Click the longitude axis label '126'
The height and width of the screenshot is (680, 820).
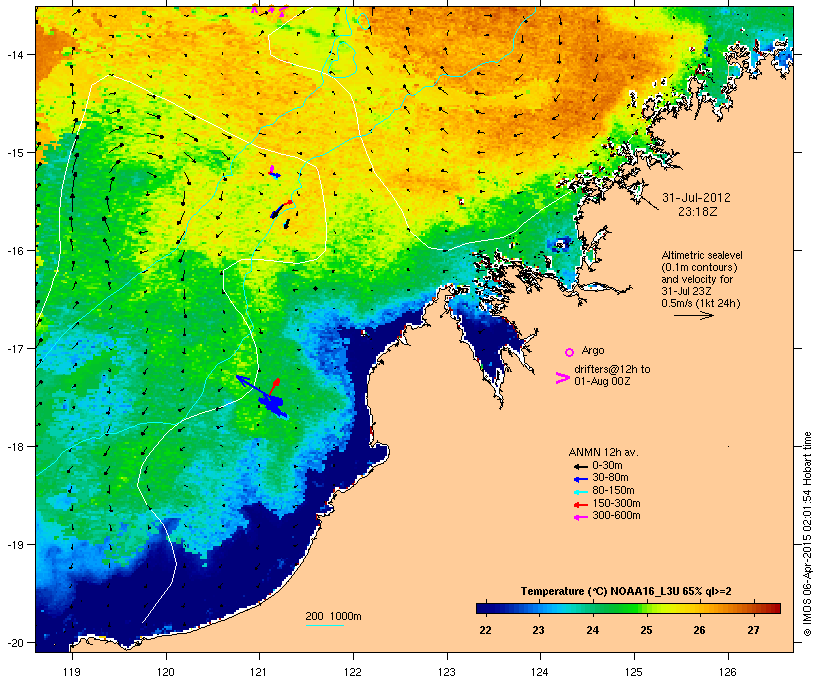tap(727, 672)
